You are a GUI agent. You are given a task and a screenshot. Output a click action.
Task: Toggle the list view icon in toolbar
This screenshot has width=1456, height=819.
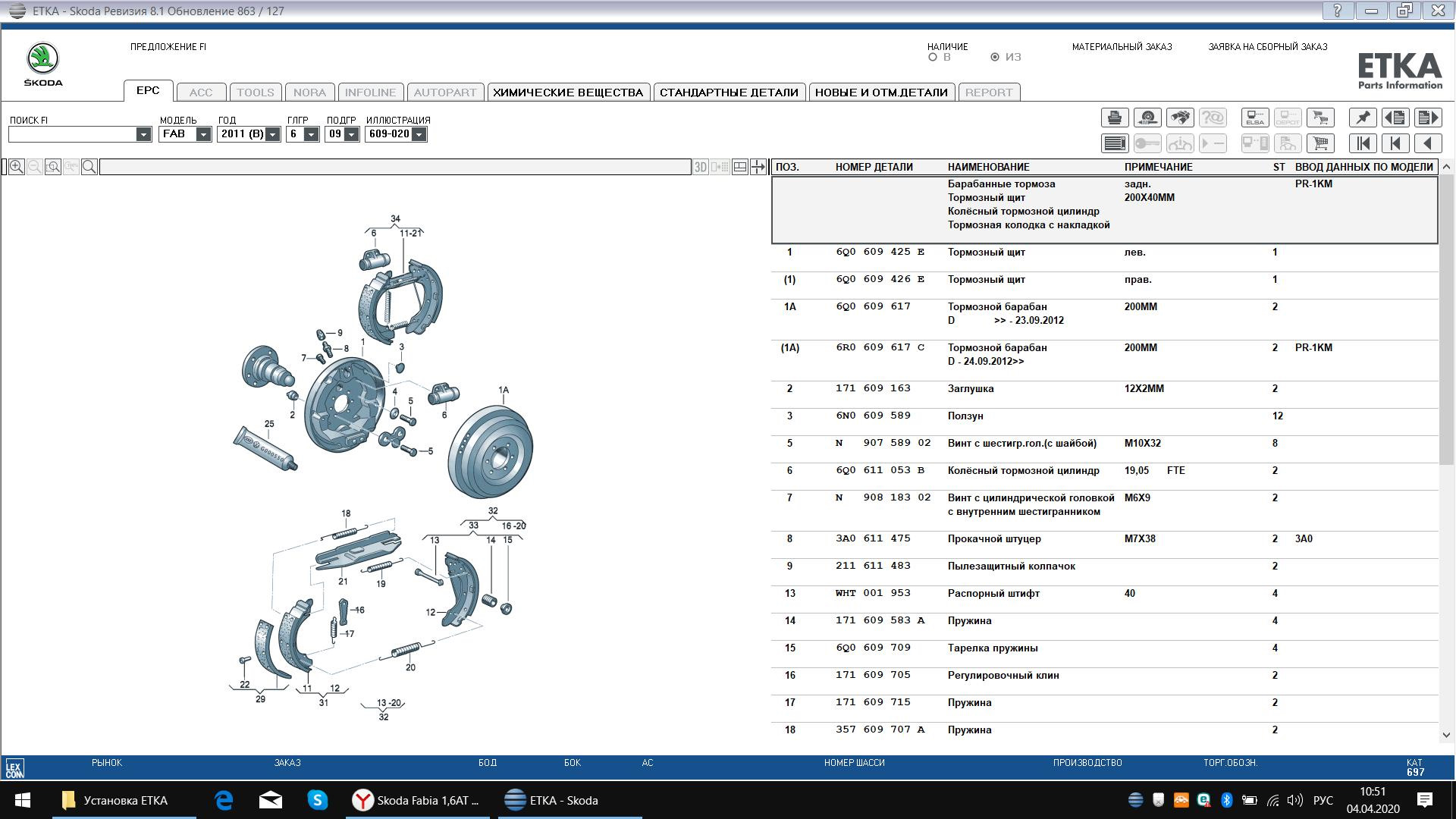[1114, 143]
